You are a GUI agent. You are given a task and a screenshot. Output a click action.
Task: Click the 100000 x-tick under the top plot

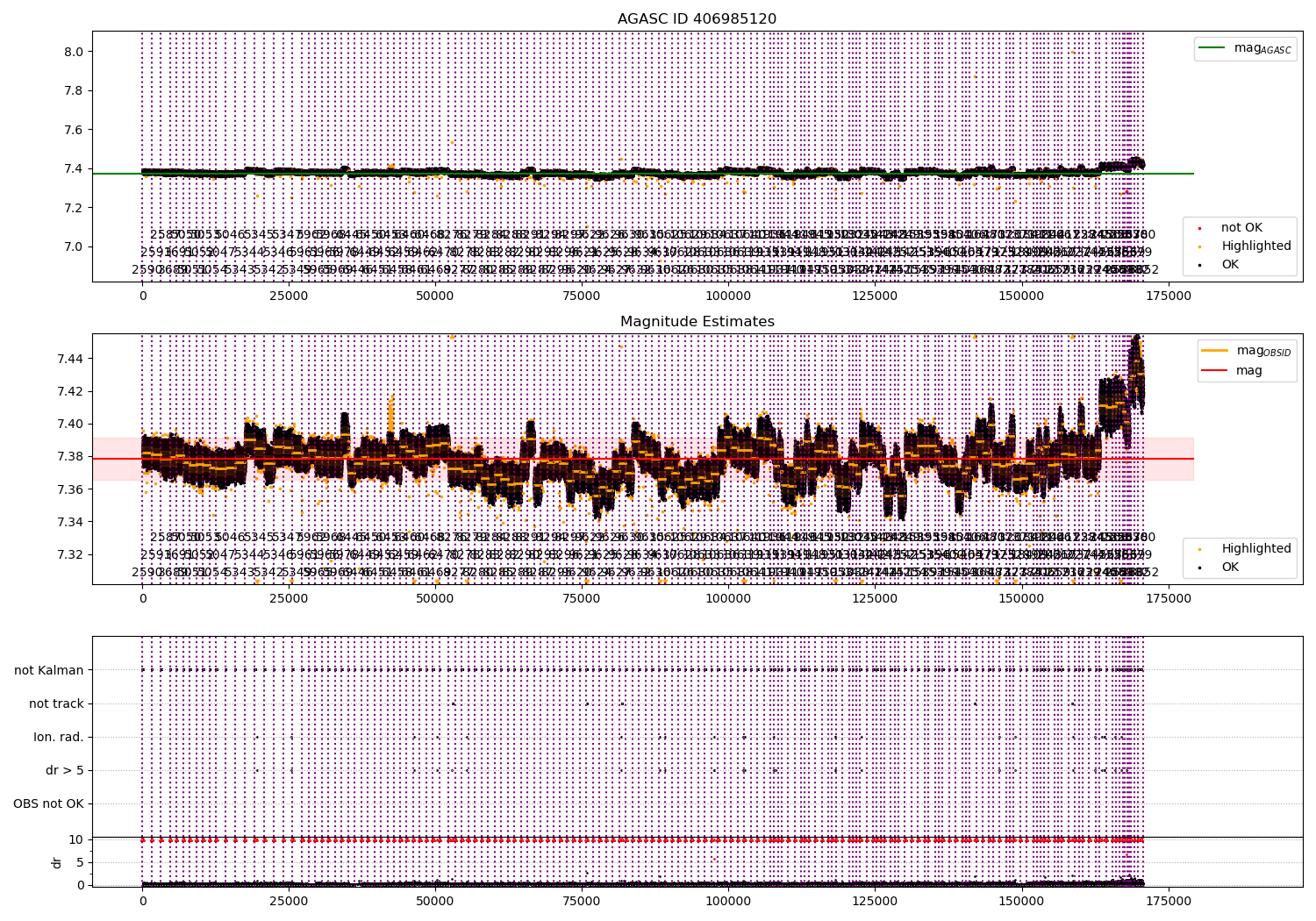(728, 296)
